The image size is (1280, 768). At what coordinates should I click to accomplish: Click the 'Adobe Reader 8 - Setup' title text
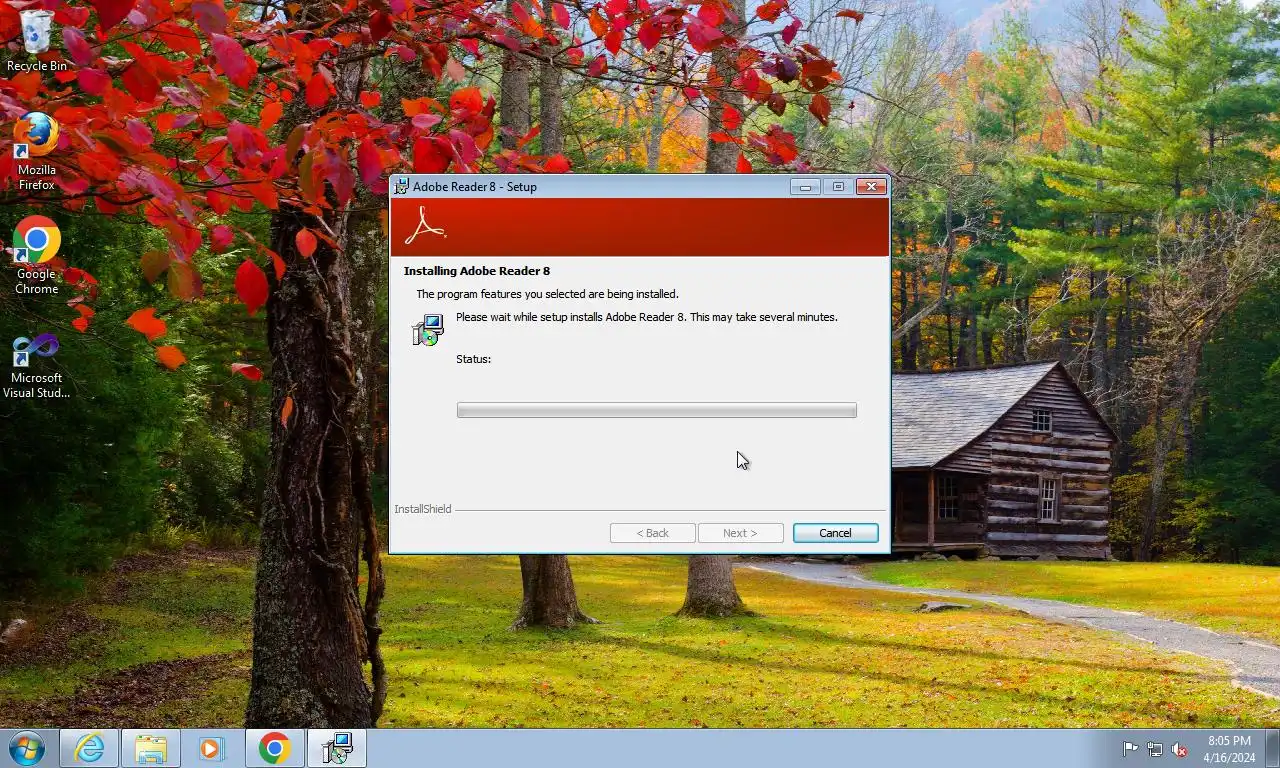475,187
